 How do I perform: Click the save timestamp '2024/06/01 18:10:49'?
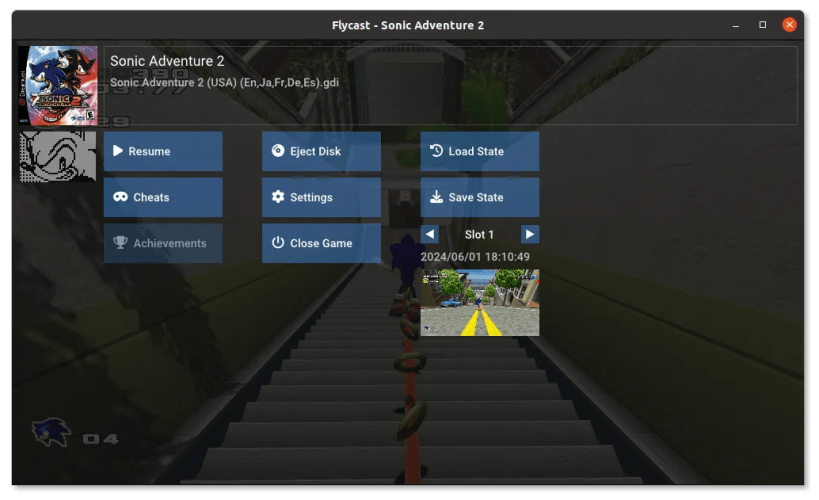475,257
